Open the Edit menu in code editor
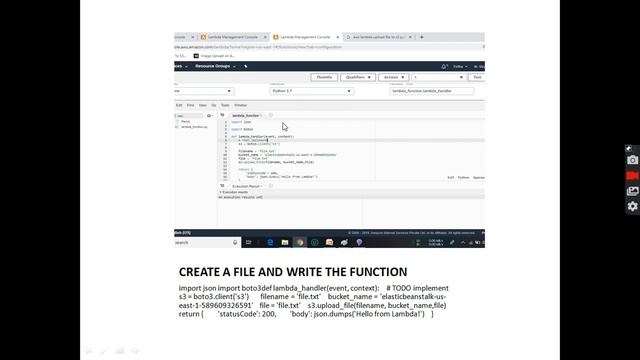Viewport: 640px width, 360px height. pos(179,105)
